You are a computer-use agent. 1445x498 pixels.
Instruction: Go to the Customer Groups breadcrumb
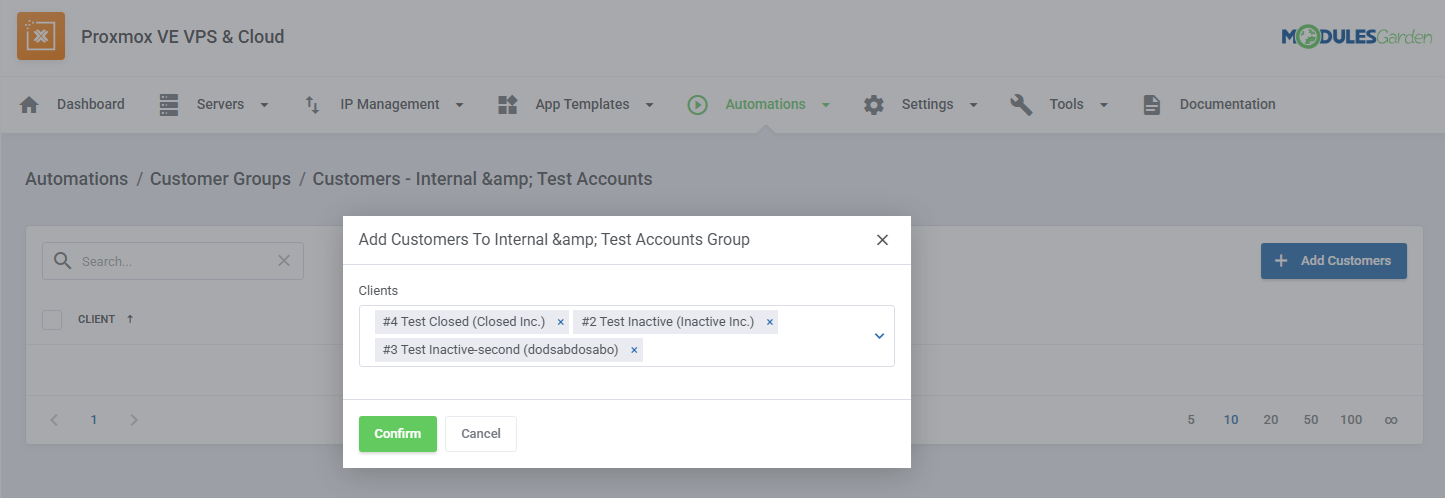[220, 179]
